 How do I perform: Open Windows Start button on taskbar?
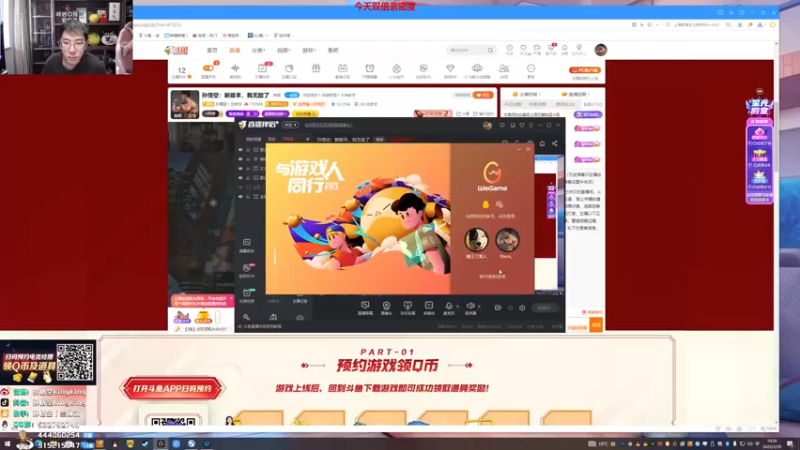click(7, 444)
